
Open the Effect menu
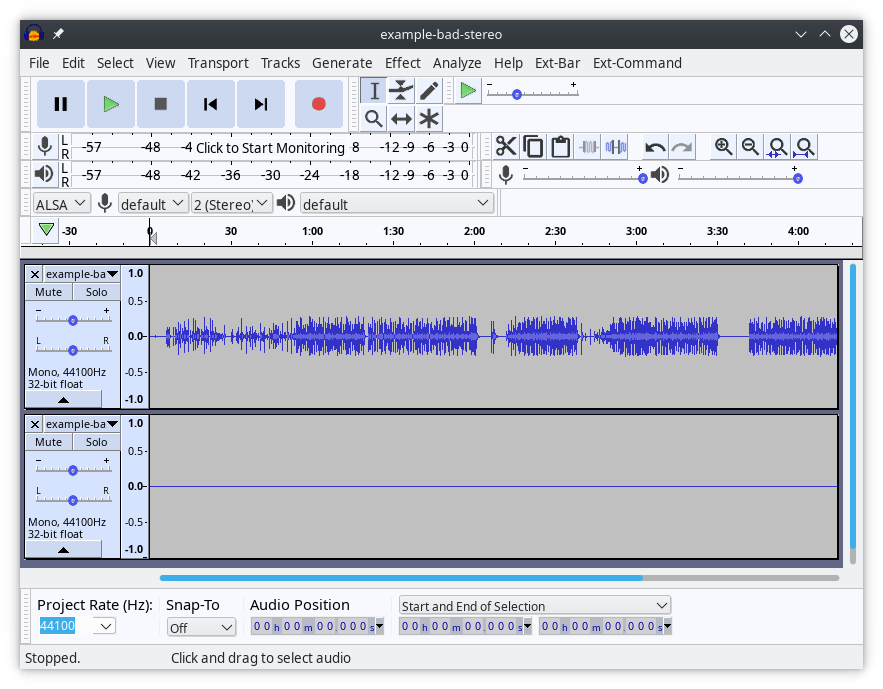coord(402,63)
